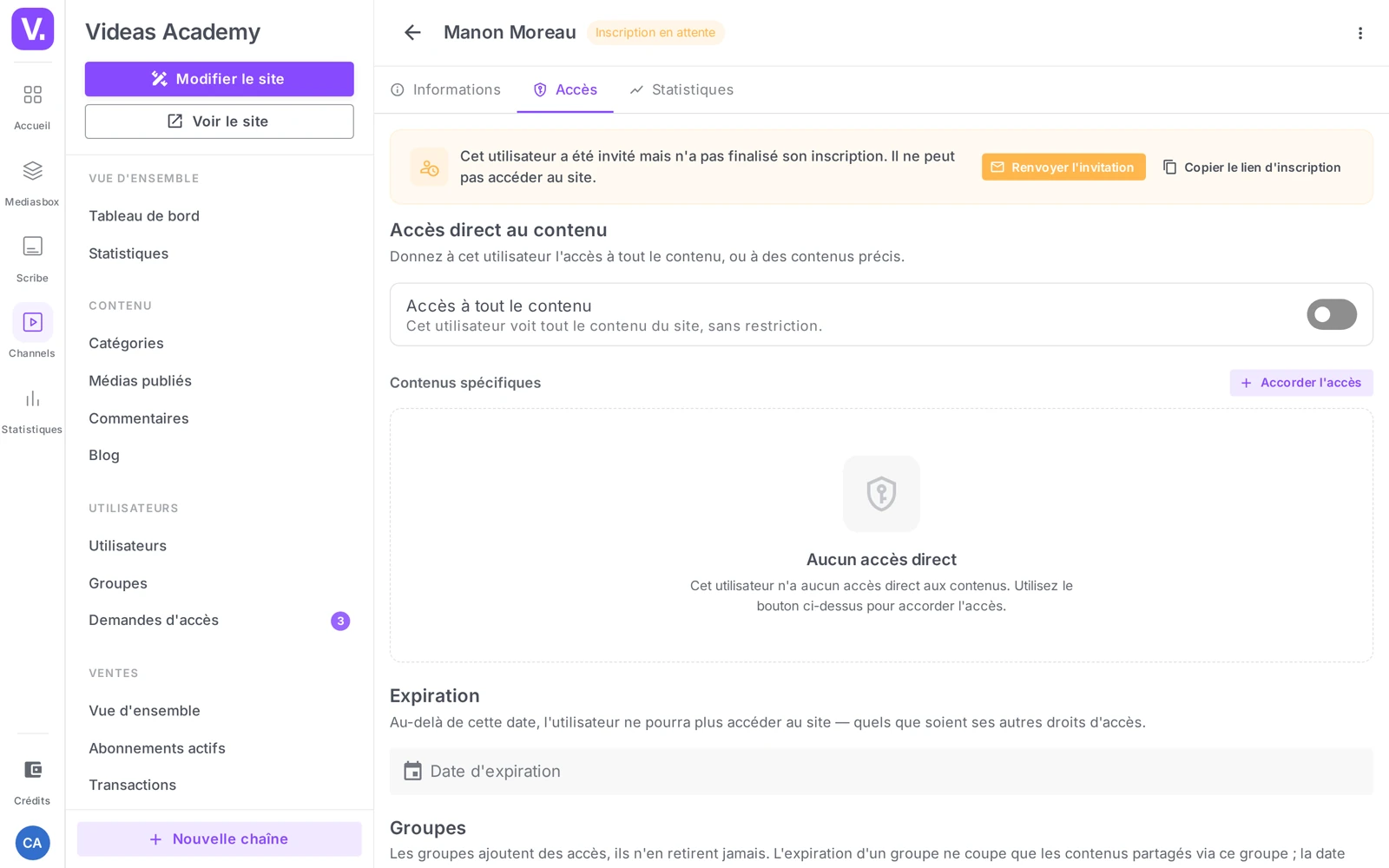Open Vue d'ensemble under Ventes
Viewport: 1389px width, 868px height.
[x=144, y=711]
